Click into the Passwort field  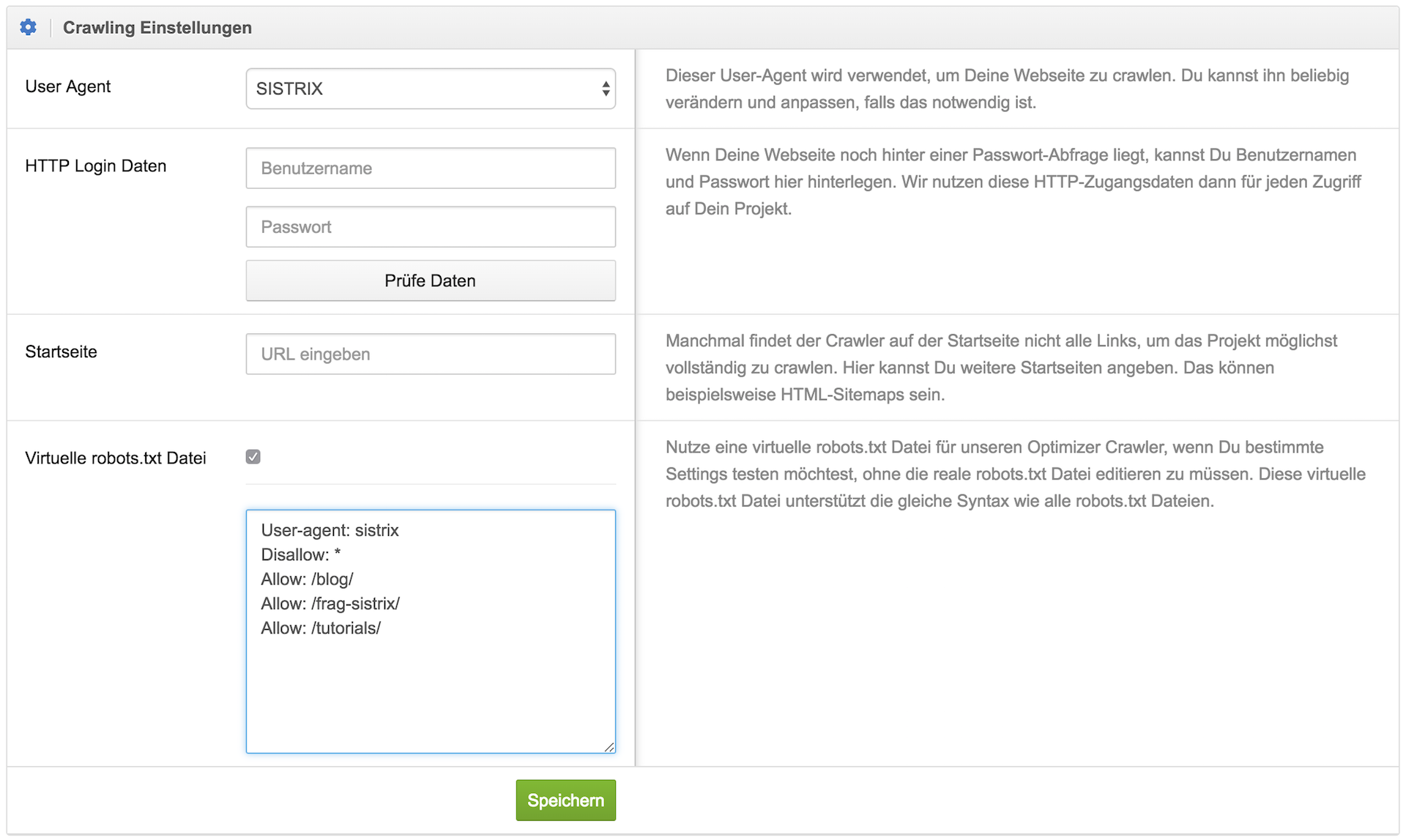coord(430,227)
